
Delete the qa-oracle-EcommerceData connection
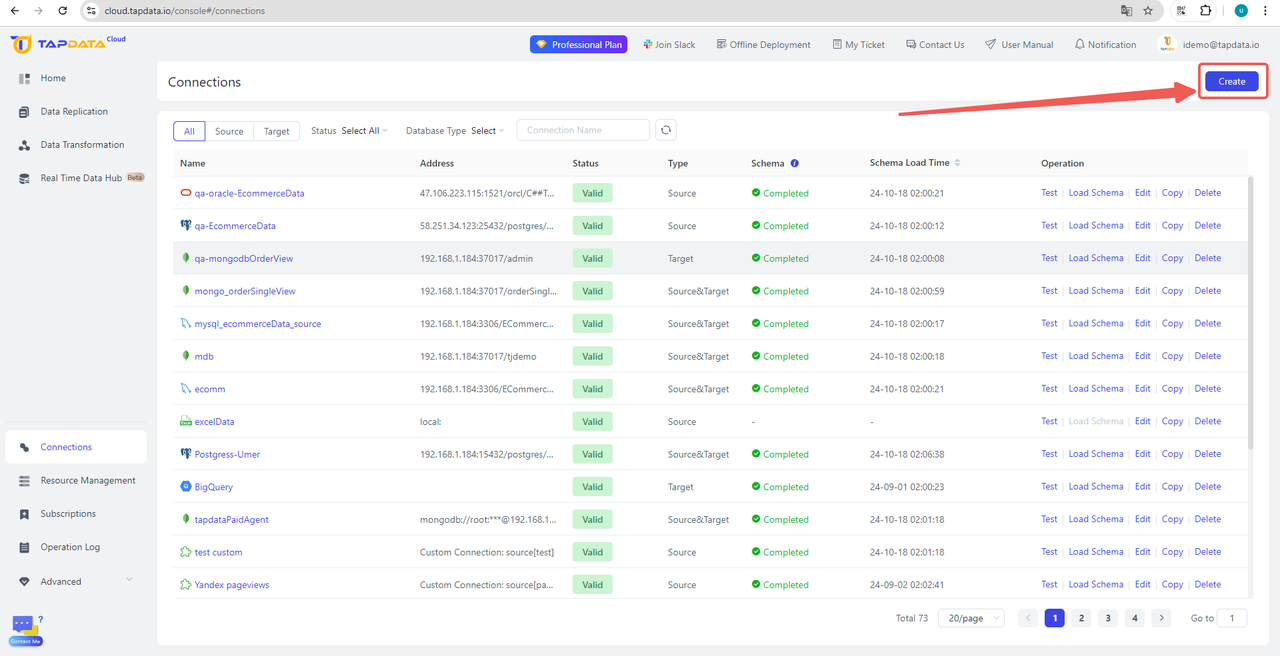click(1207, 193)
